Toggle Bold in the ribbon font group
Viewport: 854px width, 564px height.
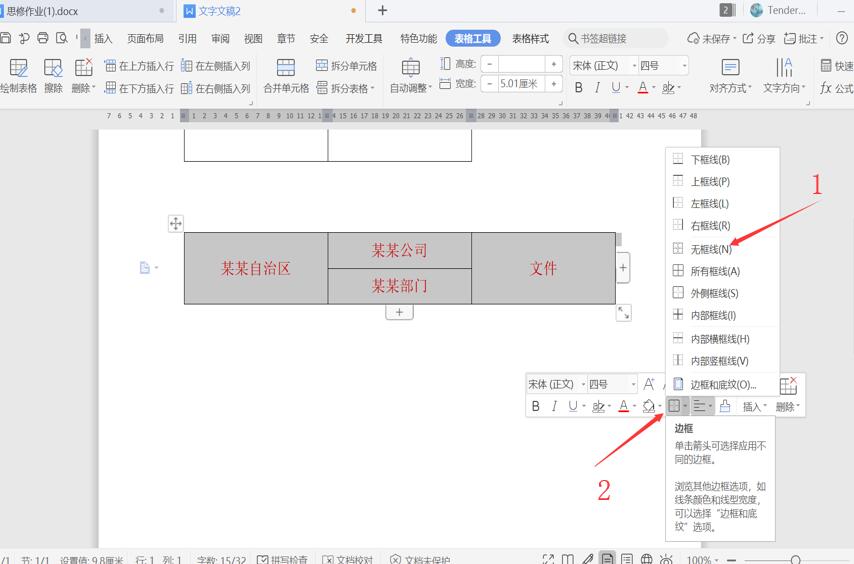pos(579,88)
